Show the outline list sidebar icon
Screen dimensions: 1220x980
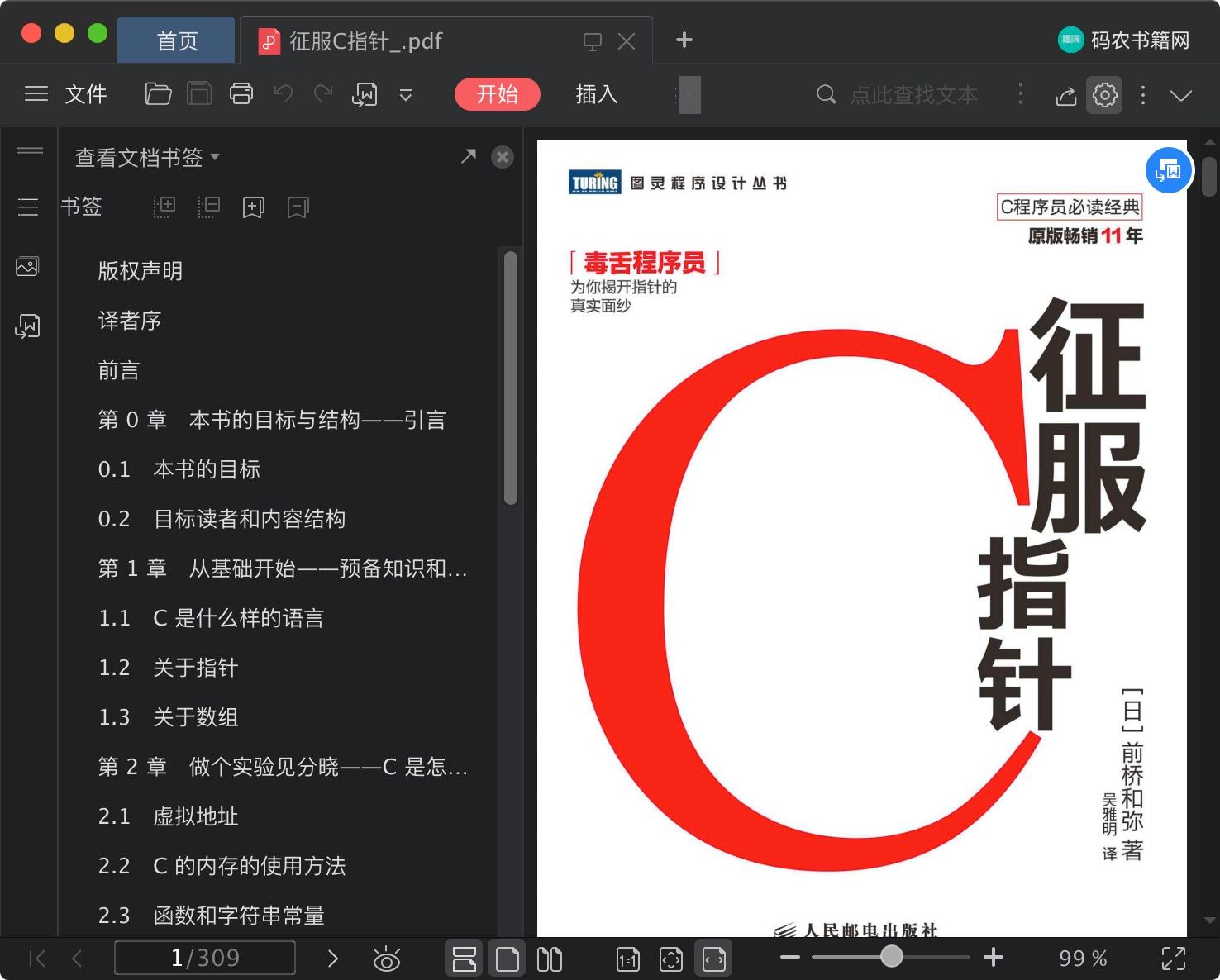coord(28,207)
